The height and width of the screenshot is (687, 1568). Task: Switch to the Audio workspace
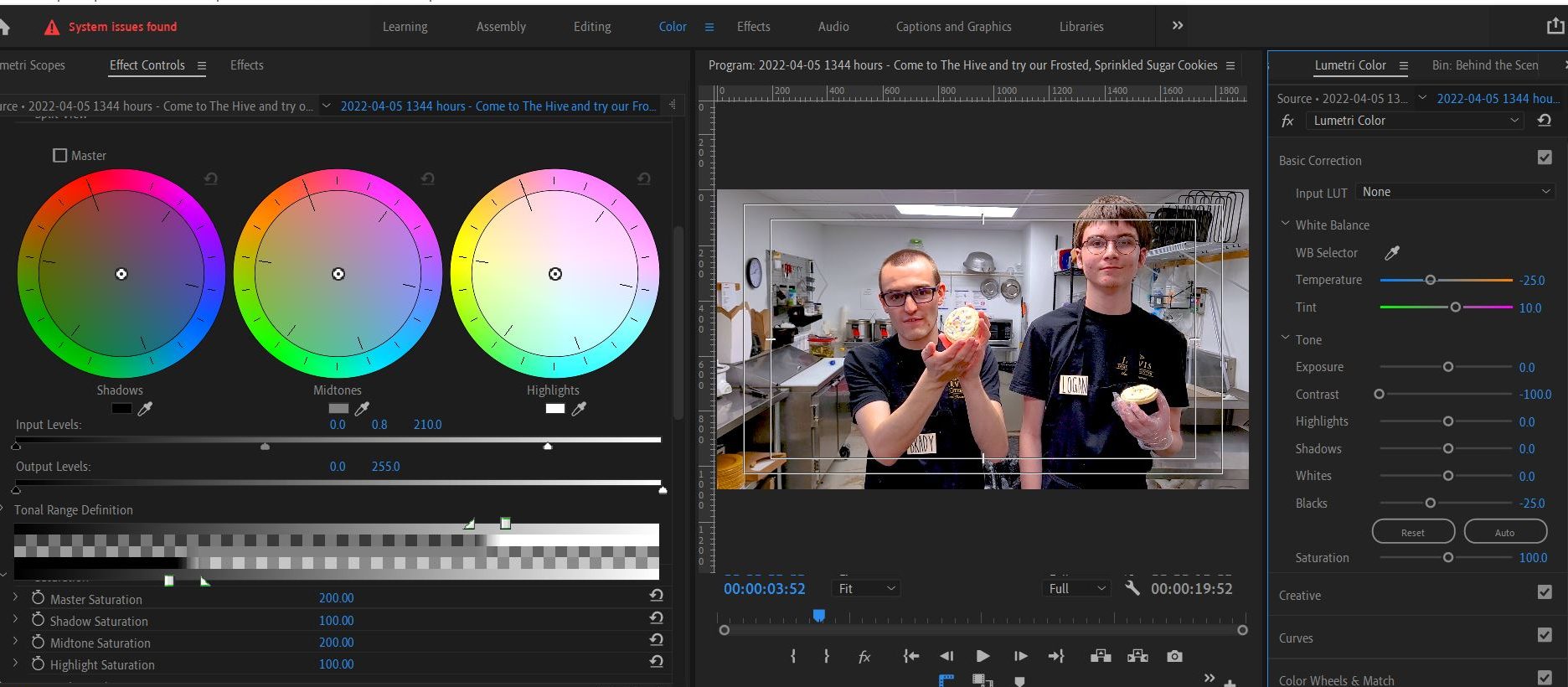[x=833, y=27]
